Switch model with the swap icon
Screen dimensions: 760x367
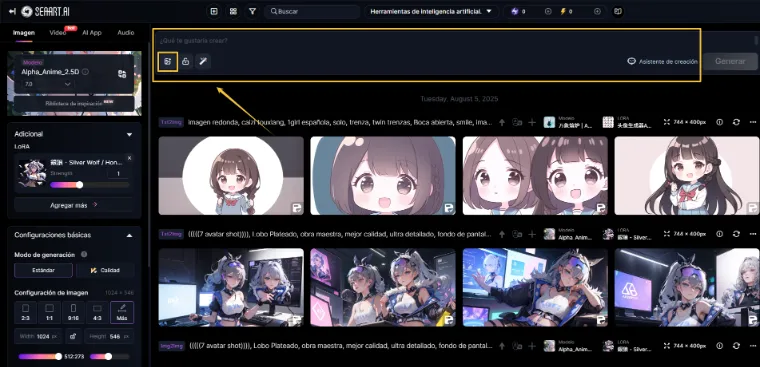point(122,74)
